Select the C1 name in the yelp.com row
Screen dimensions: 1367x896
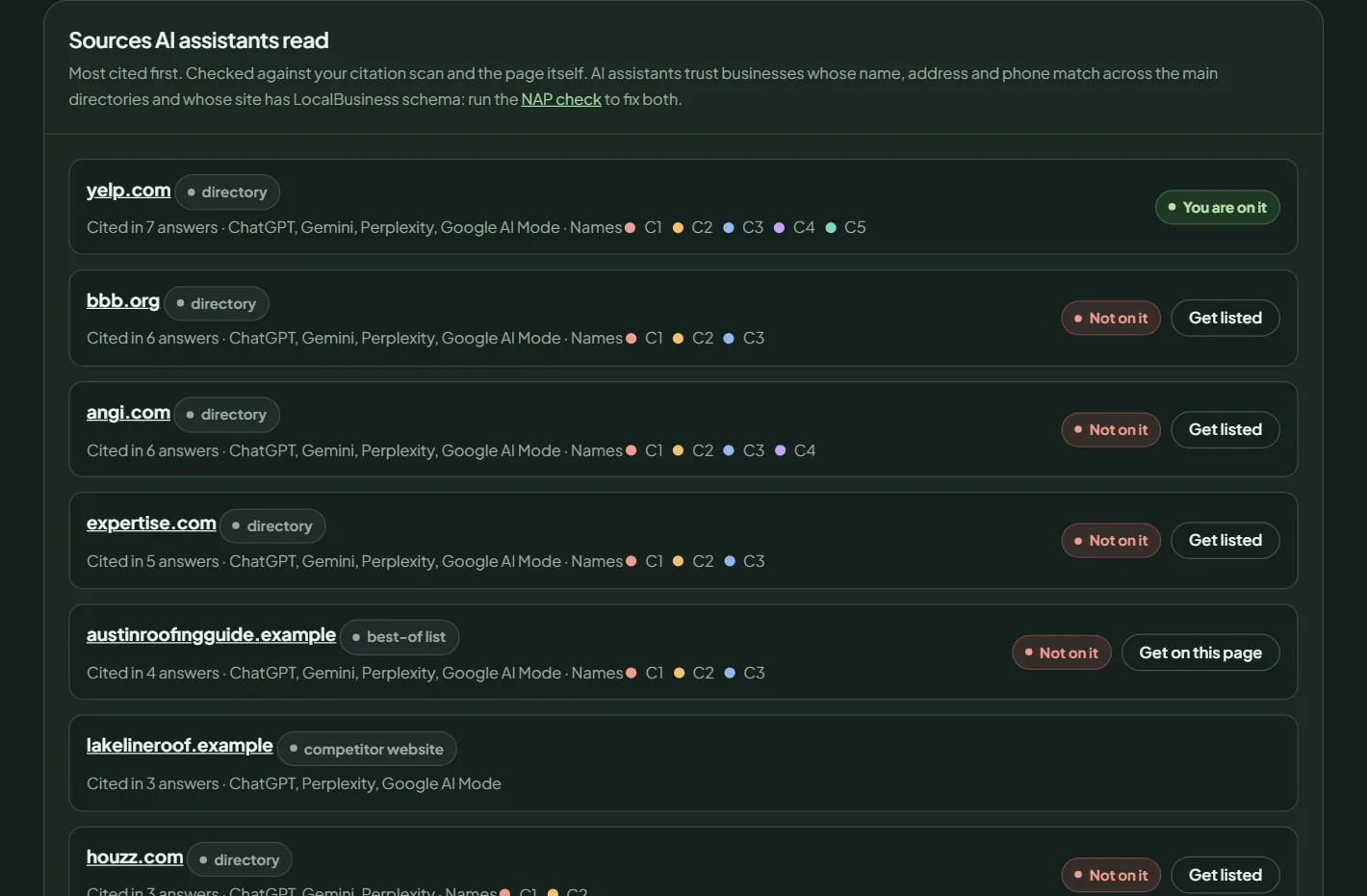click(643, 228)
